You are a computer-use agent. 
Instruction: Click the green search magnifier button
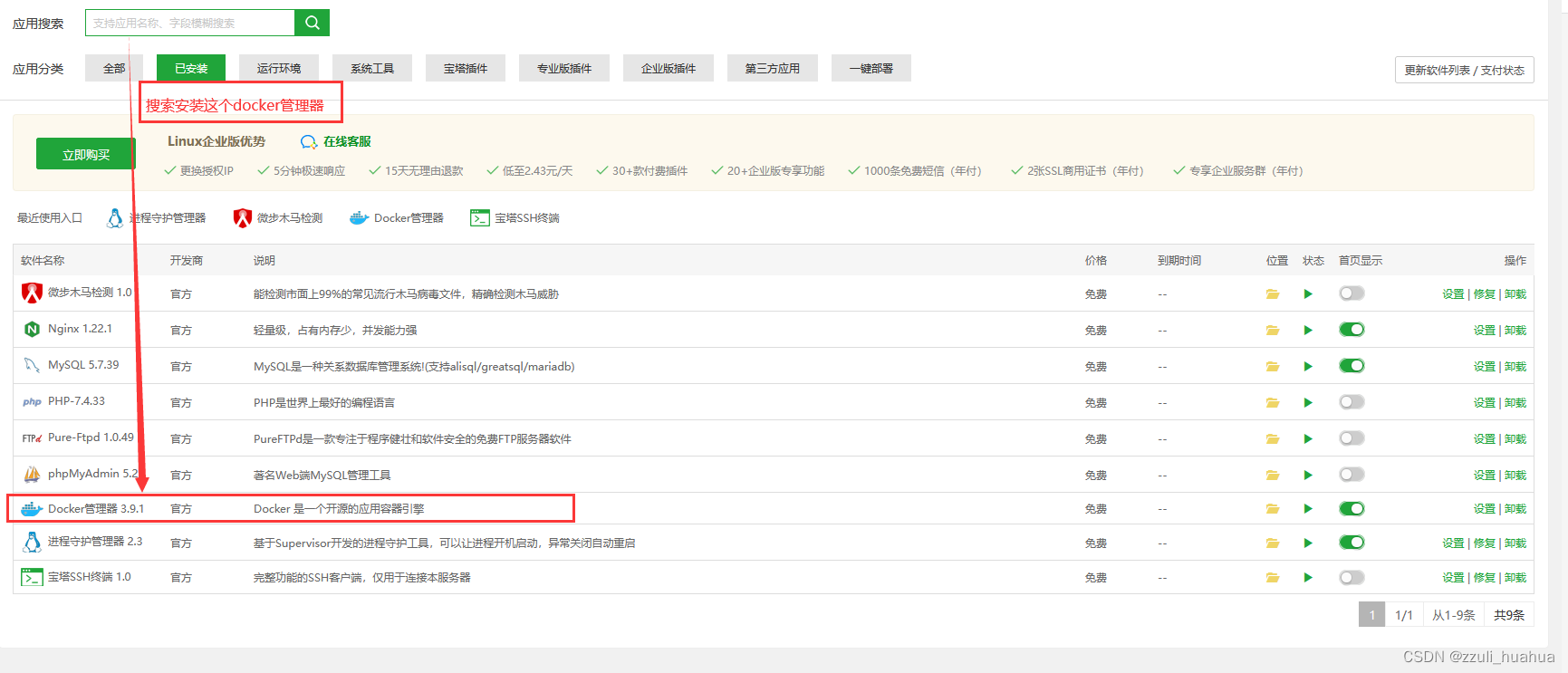tap(312, 23)
